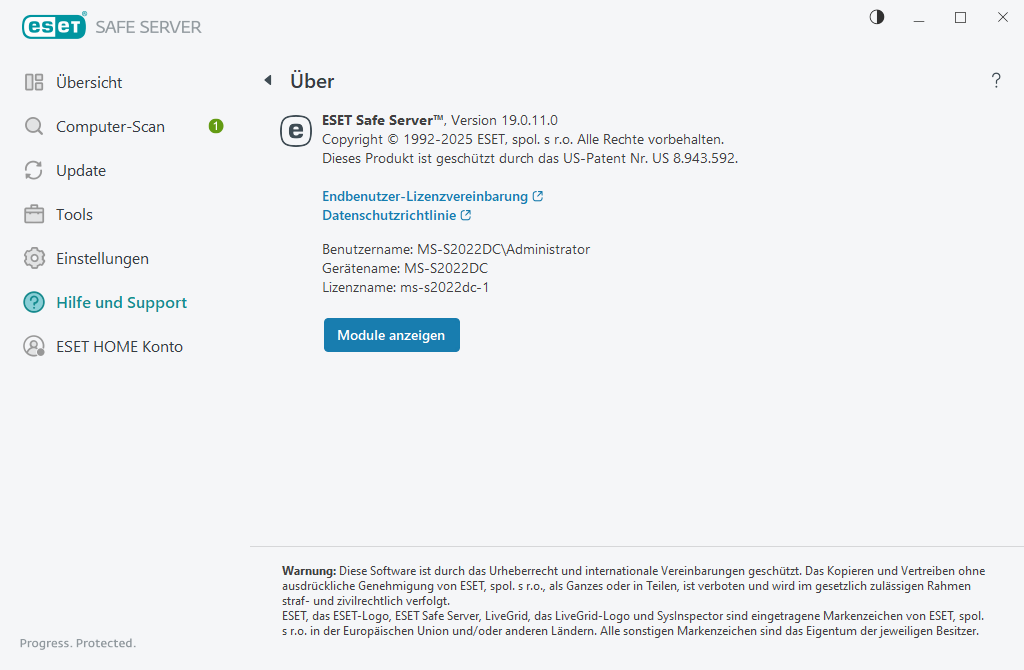
Task: Select the Übersicht sidebar icon
Action: point(33,82)
